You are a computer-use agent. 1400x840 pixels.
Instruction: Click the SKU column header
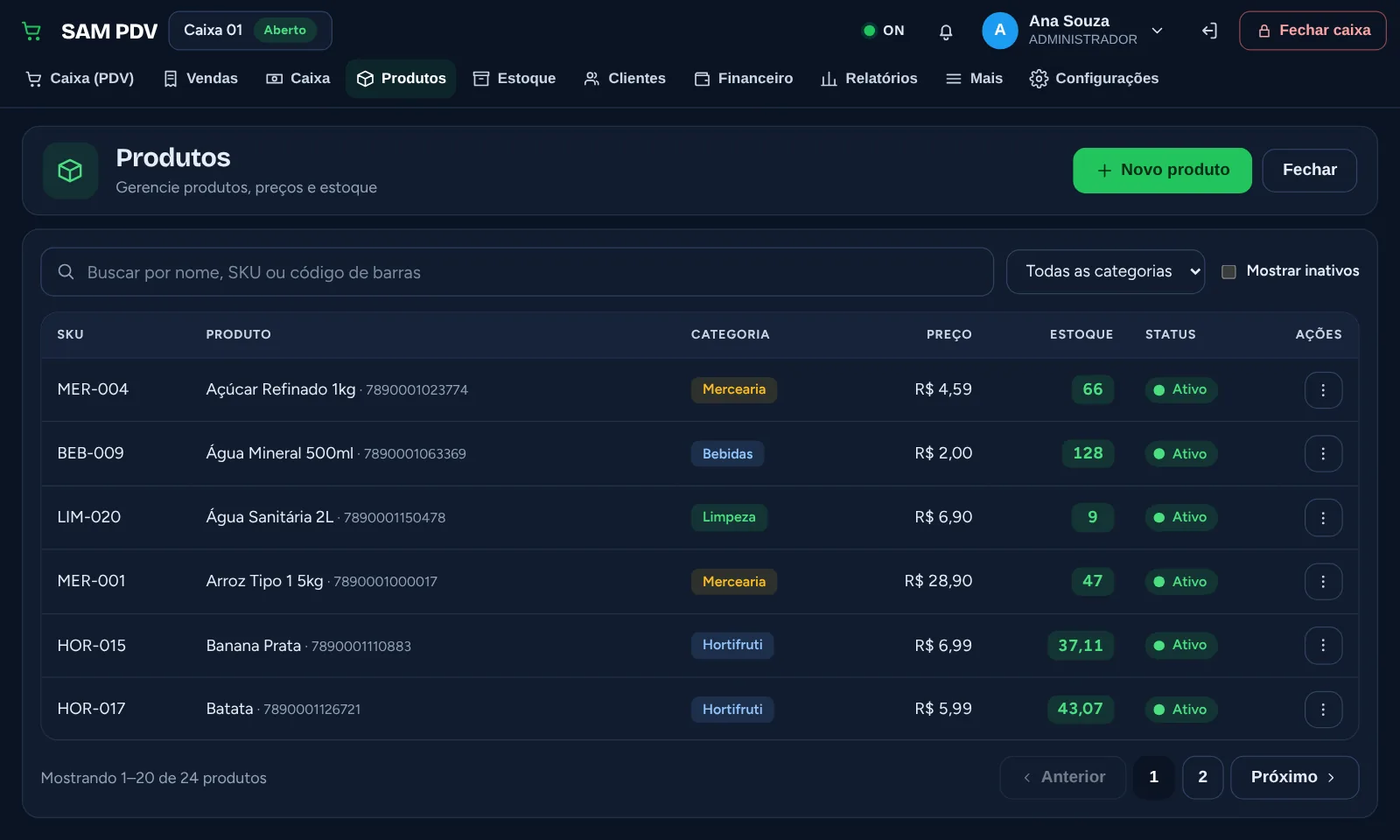point(70,335)
